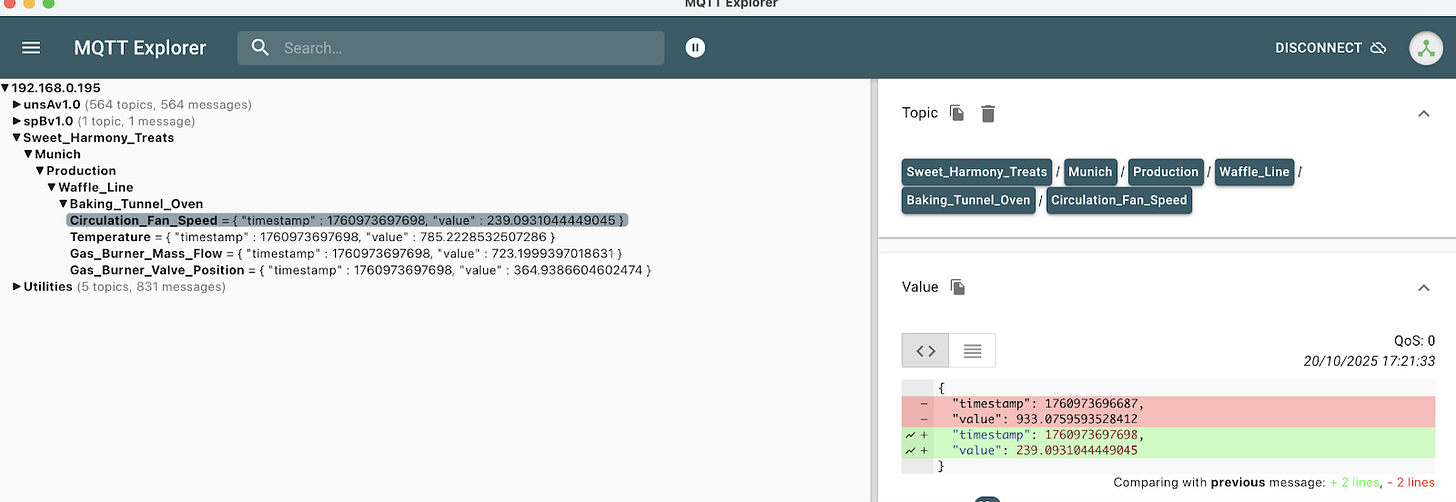
Task: Select the Circulation_Fan_Speed topic chip
Action: click(1119, 200)
